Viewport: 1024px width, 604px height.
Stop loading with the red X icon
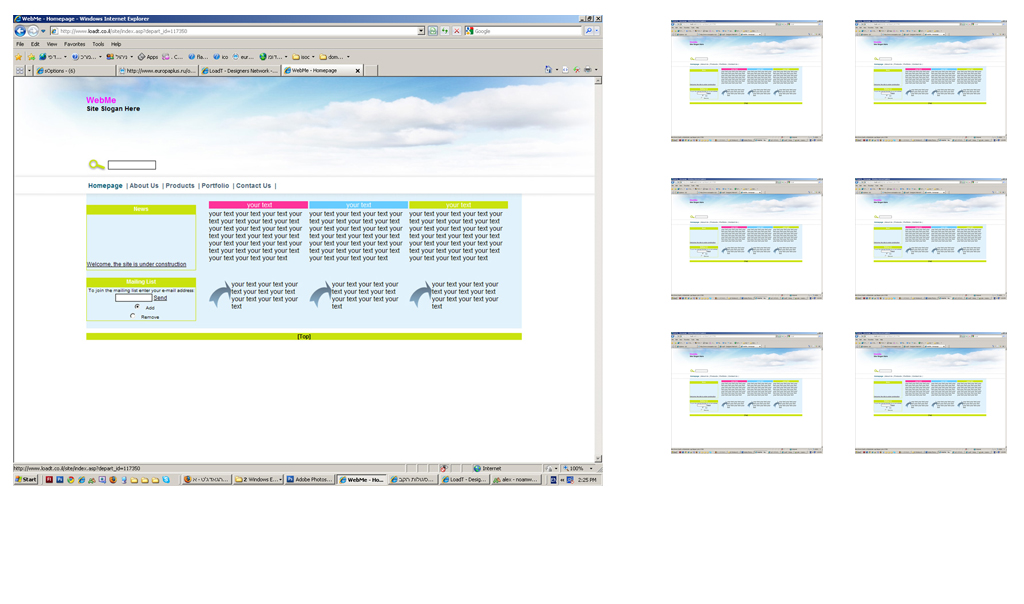456,31
